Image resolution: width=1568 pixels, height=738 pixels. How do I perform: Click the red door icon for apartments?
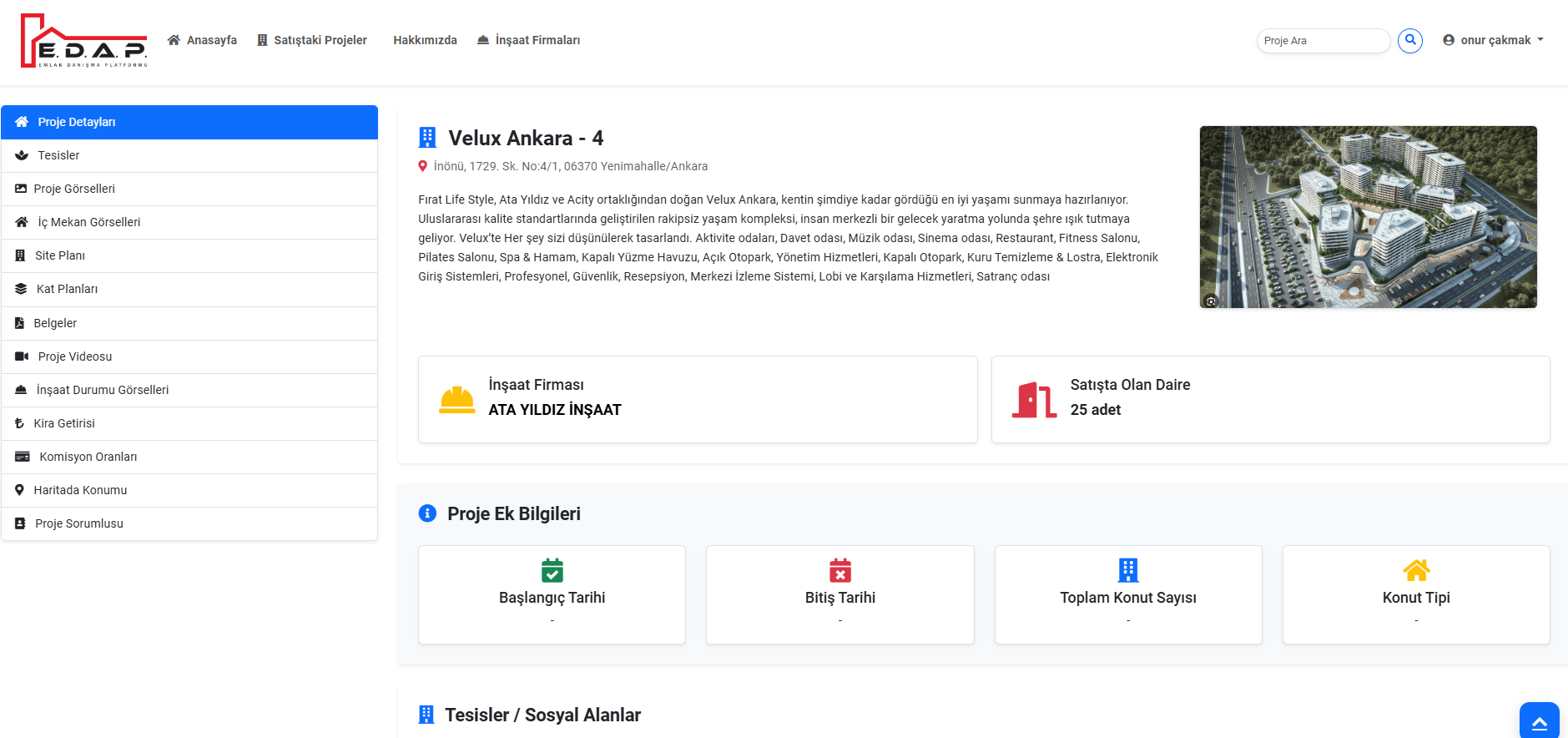point(1034,400)
